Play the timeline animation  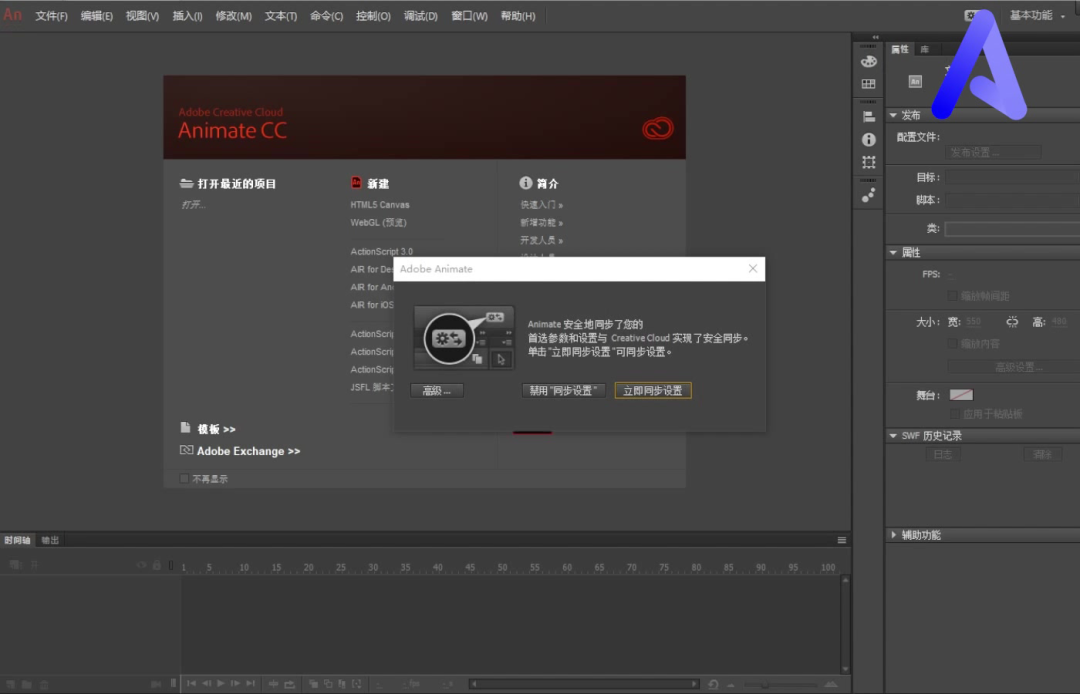tap(220, 684)
